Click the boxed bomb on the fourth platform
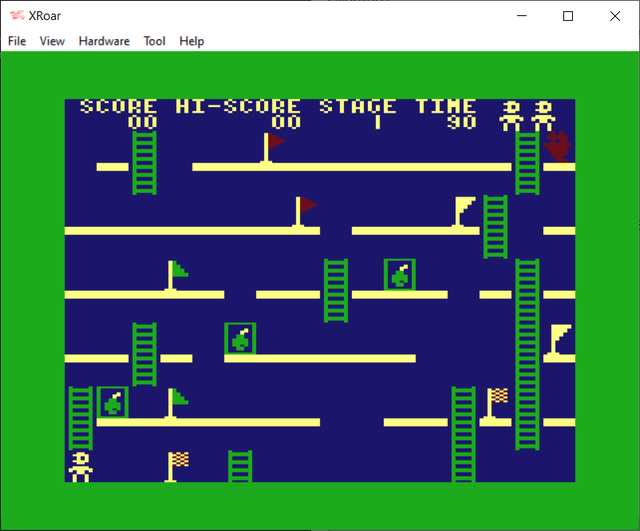The height and width of the screenshot is (531, 640). click(x=240, y=338)
